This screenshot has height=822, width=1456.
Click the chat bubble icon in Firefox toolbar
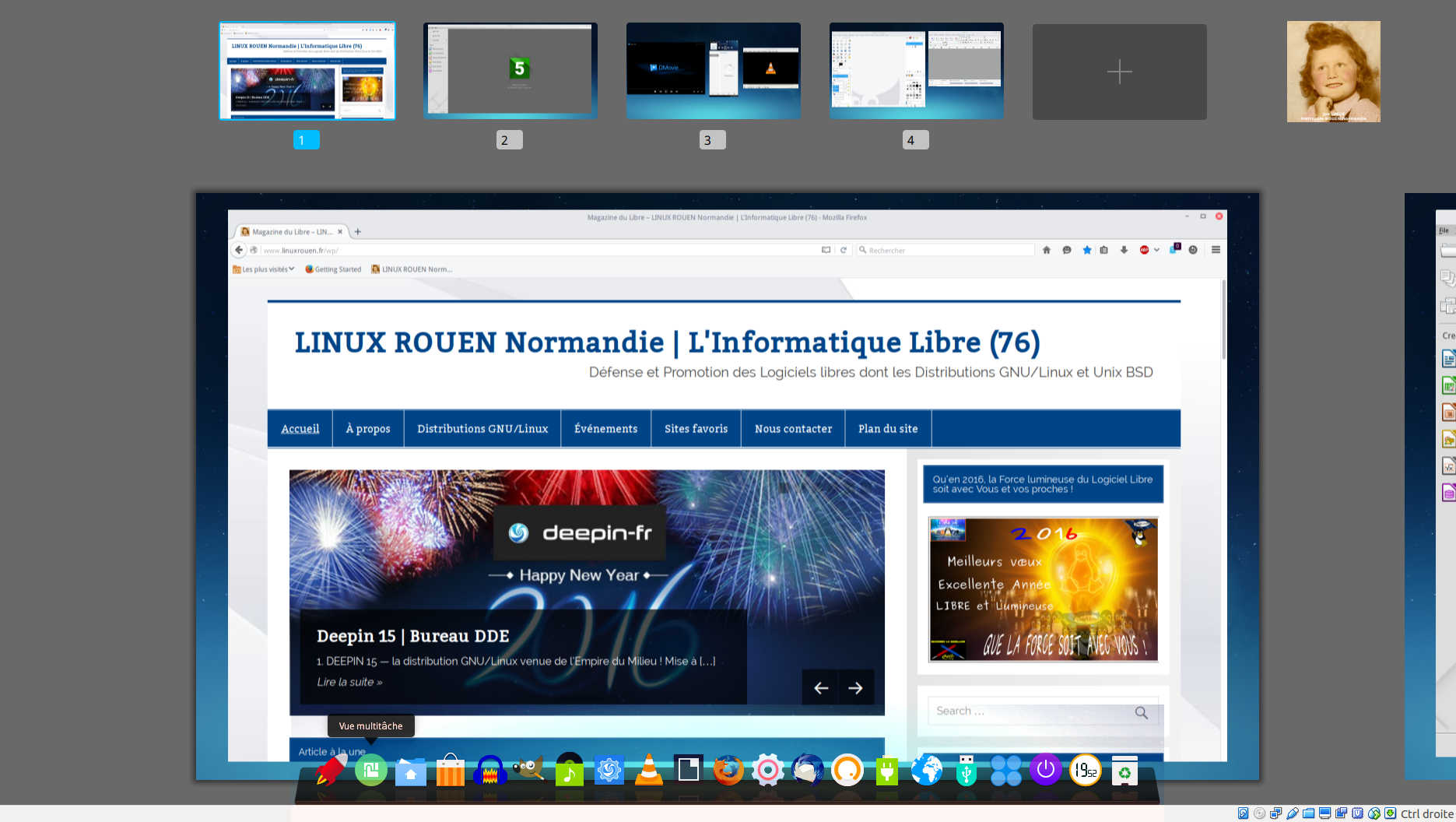pos(1067,250)
